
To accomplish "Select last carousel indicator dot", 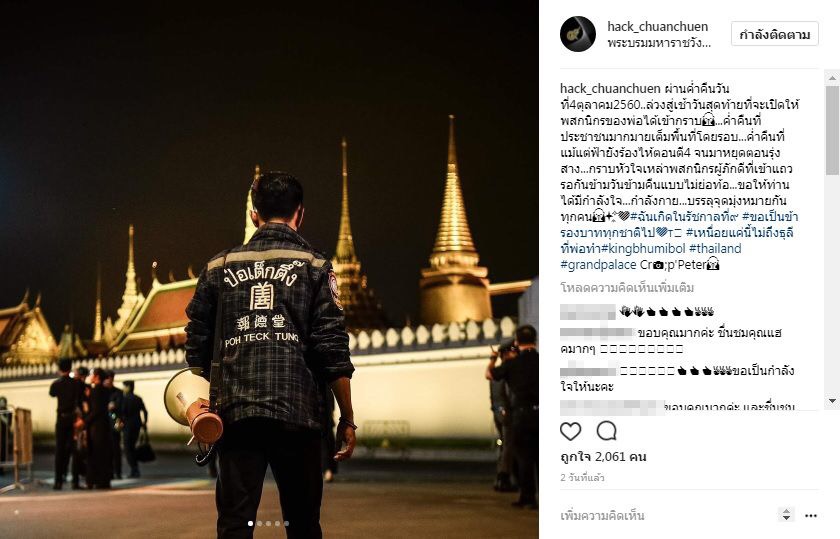I will 286,523.
